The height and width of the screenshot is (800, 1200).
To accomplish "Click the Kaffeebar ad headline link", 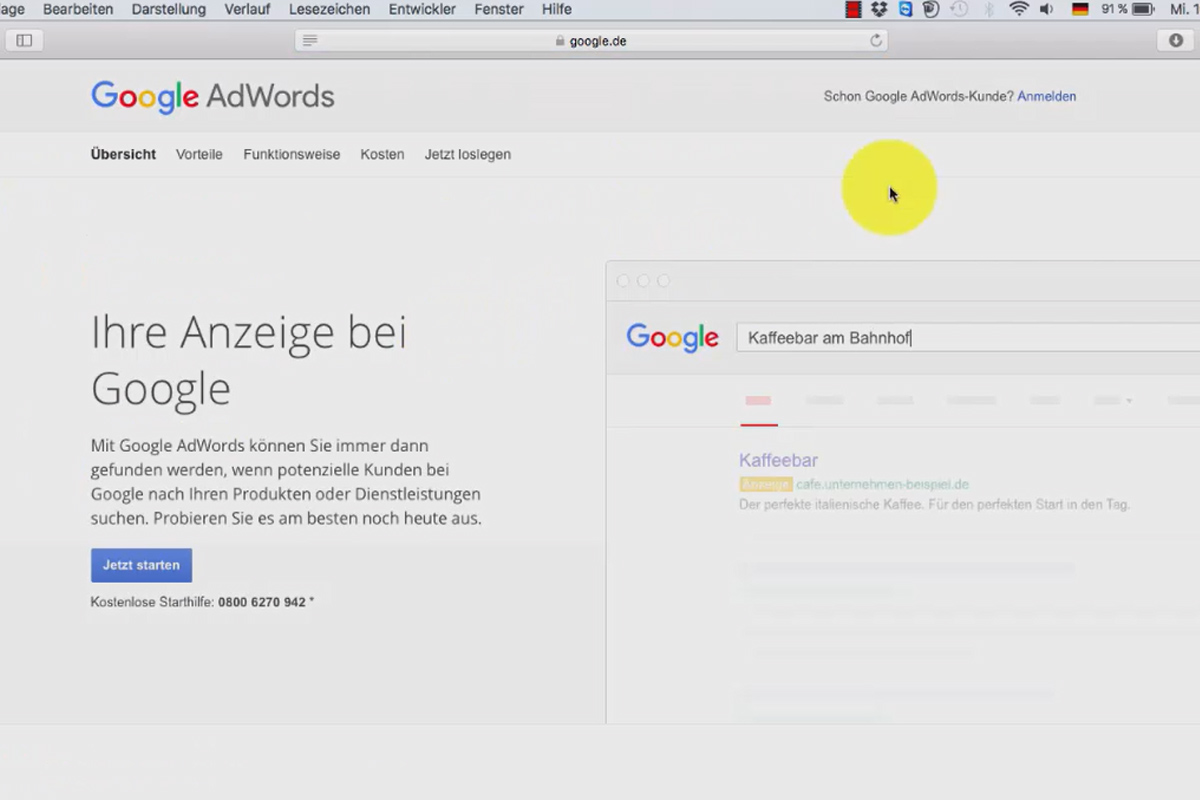I will point(778,460).
